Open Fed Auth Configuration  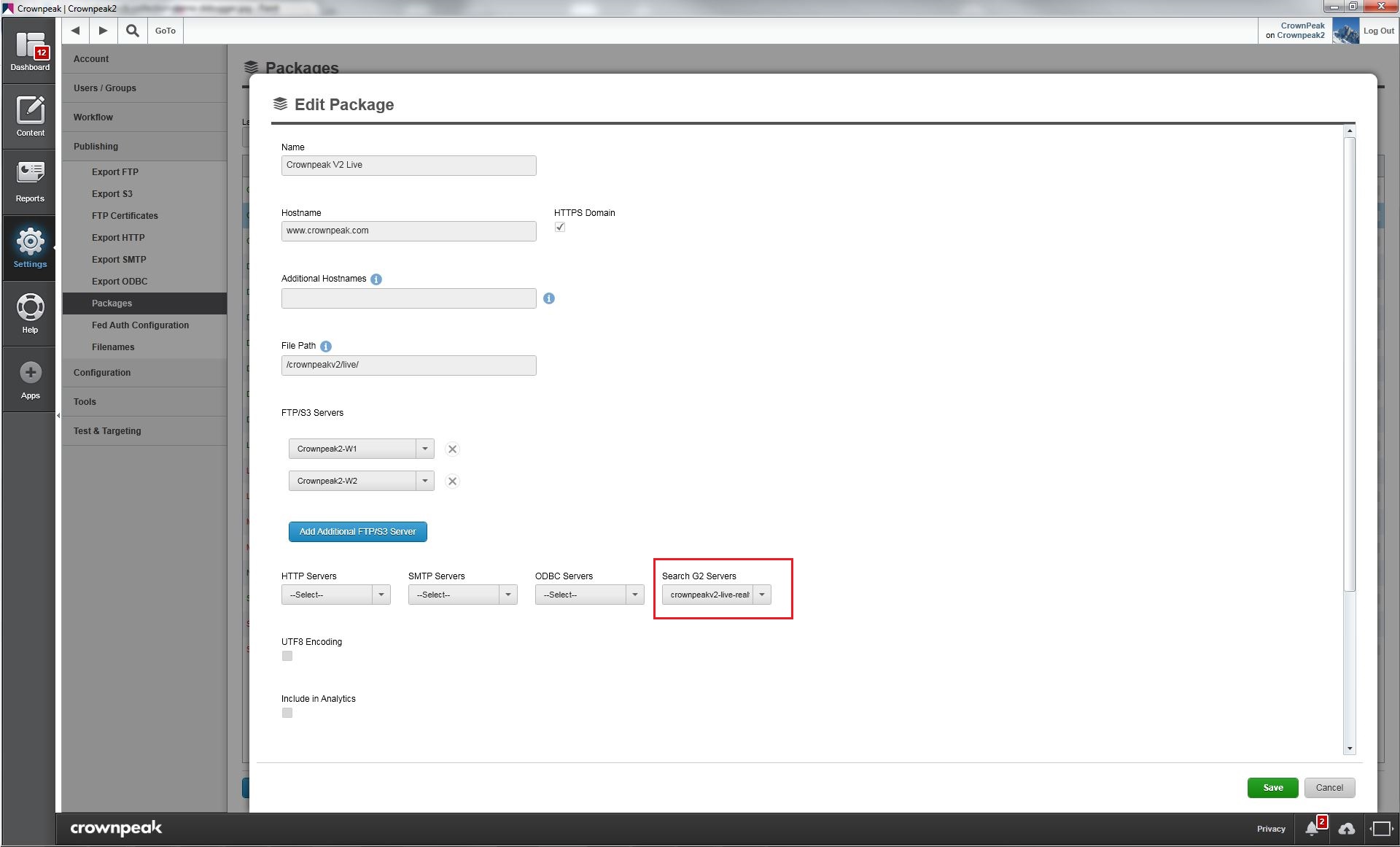coord(144,325)
